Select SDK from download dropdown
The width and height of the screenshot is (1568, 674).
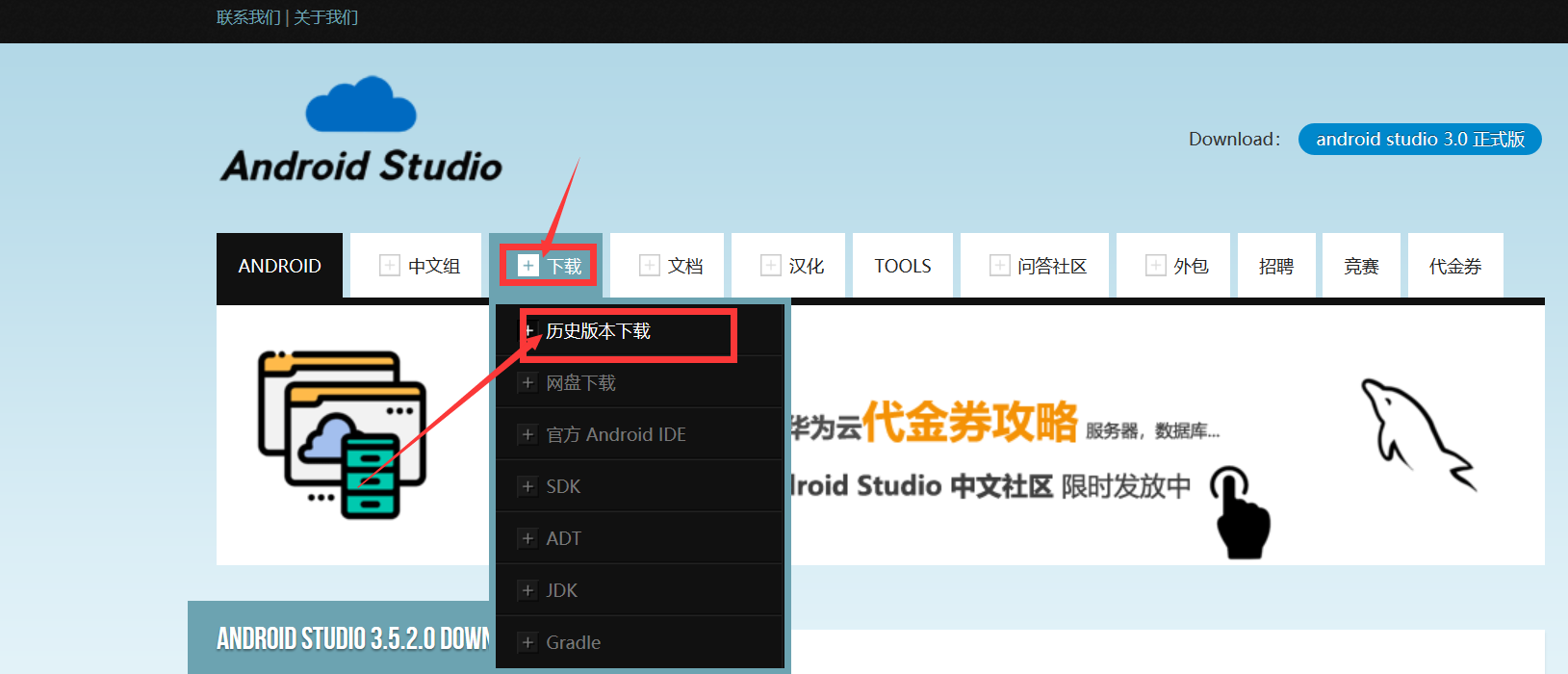point(639,487)
